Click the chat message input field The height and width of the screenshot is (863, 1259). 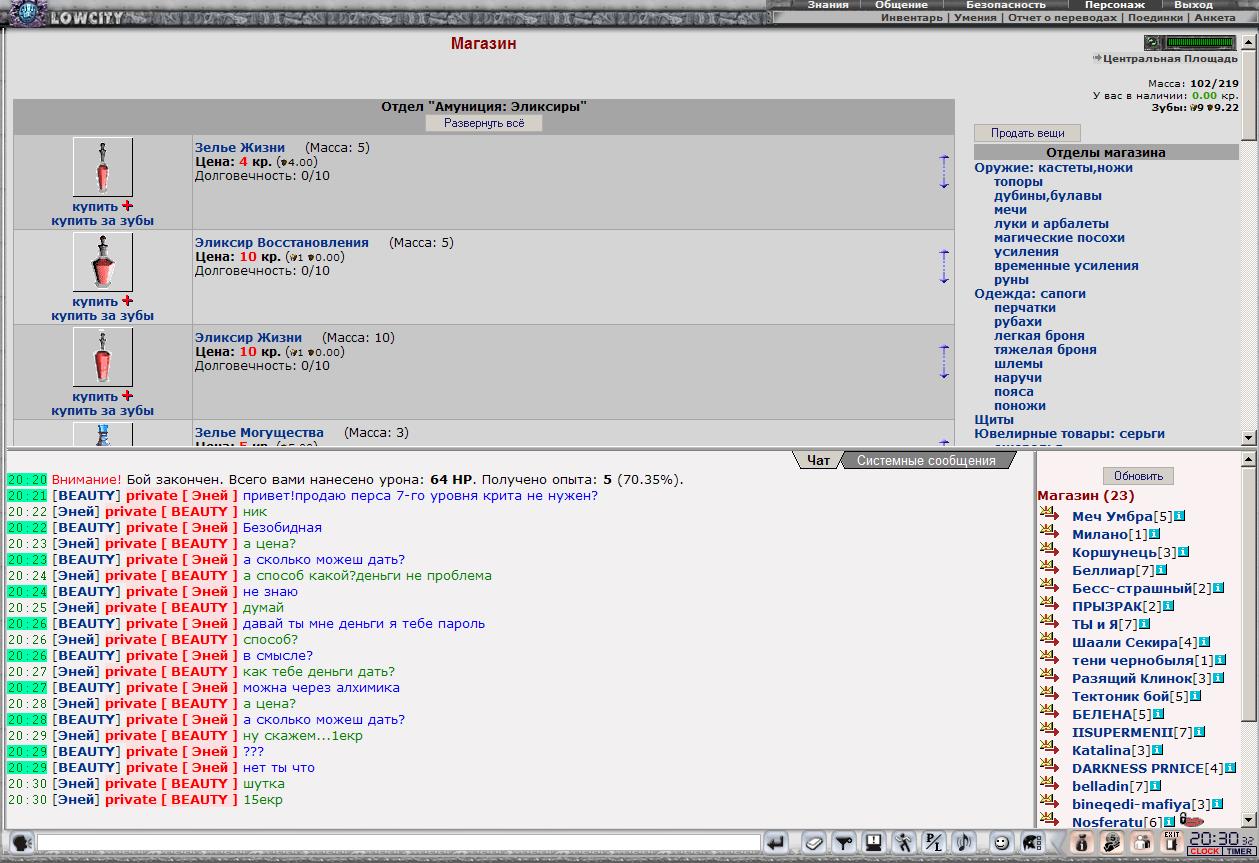coord(398,842)
